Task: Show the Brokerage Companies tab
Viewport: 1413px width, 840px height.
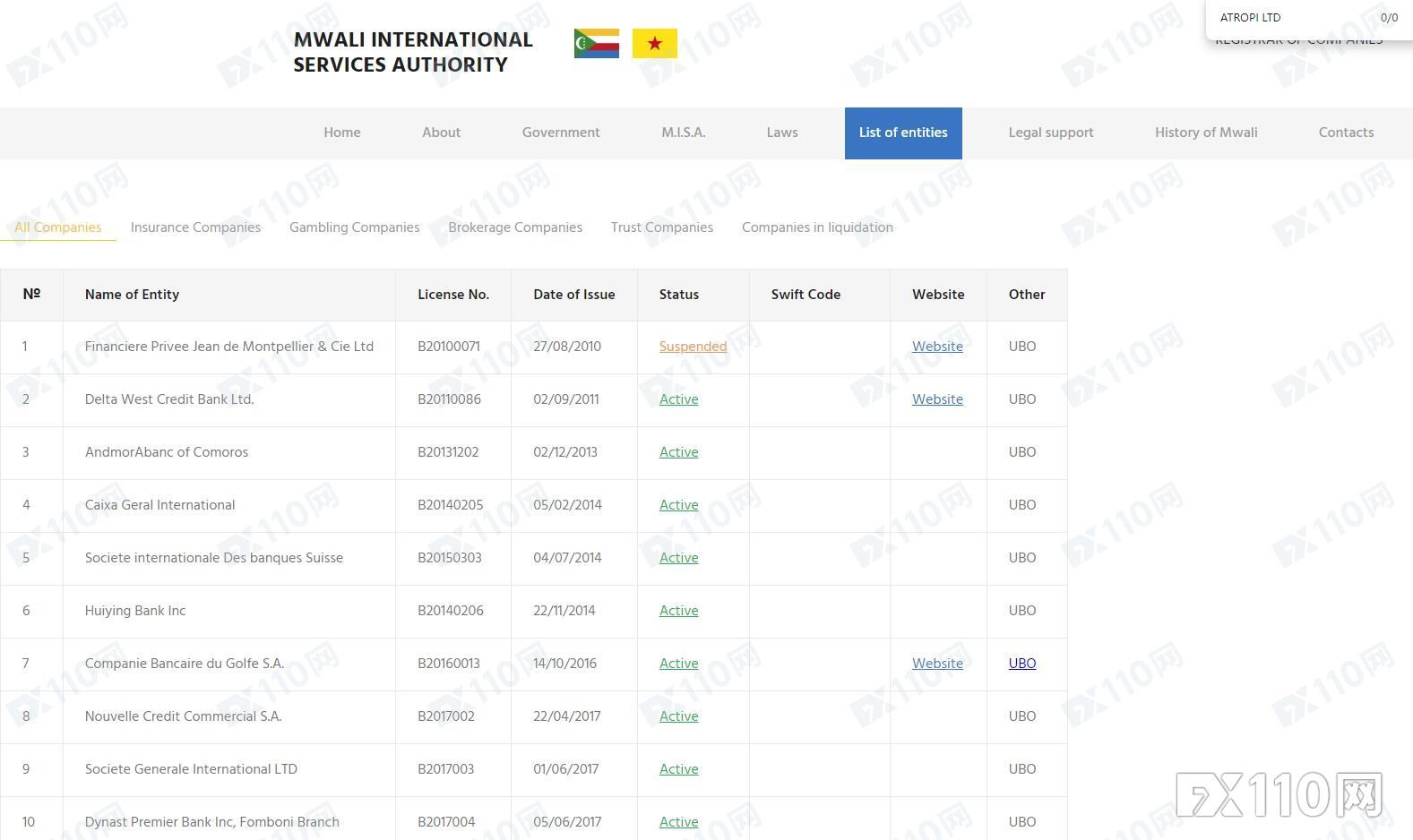Action: [515, 227]
